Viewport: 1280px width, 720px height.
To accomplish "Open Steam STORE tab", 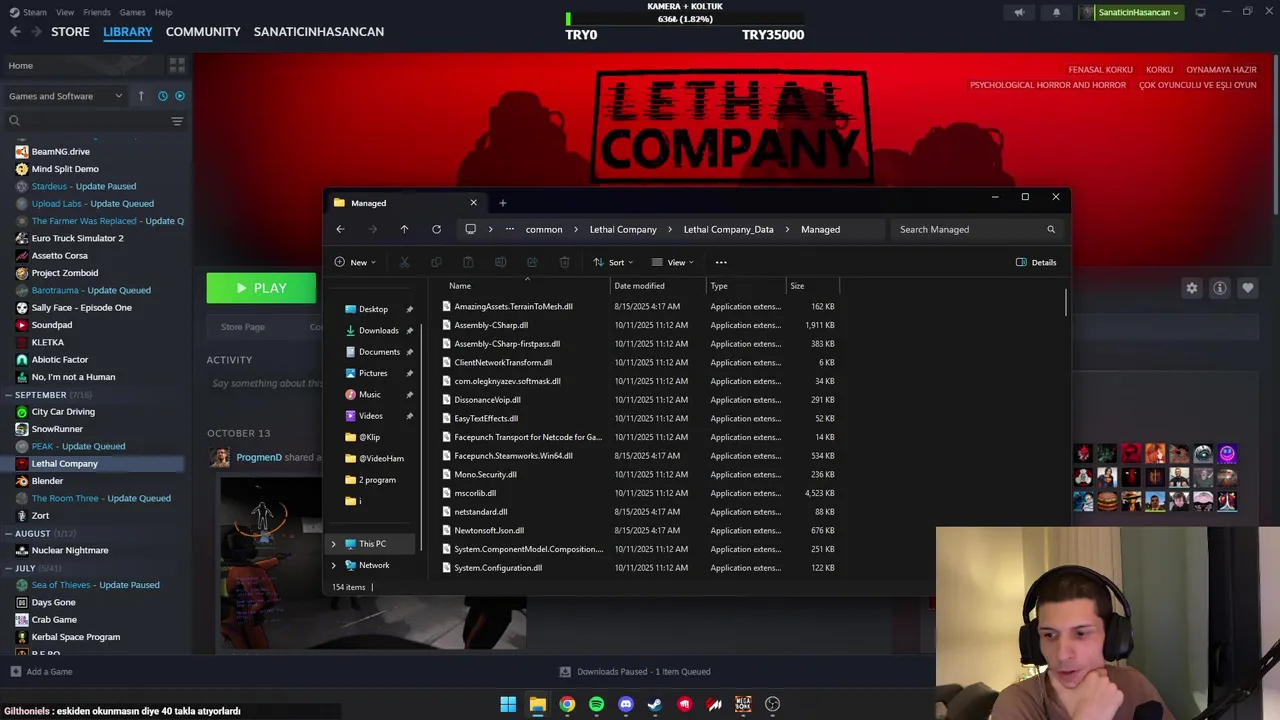I will coord(70,32).
